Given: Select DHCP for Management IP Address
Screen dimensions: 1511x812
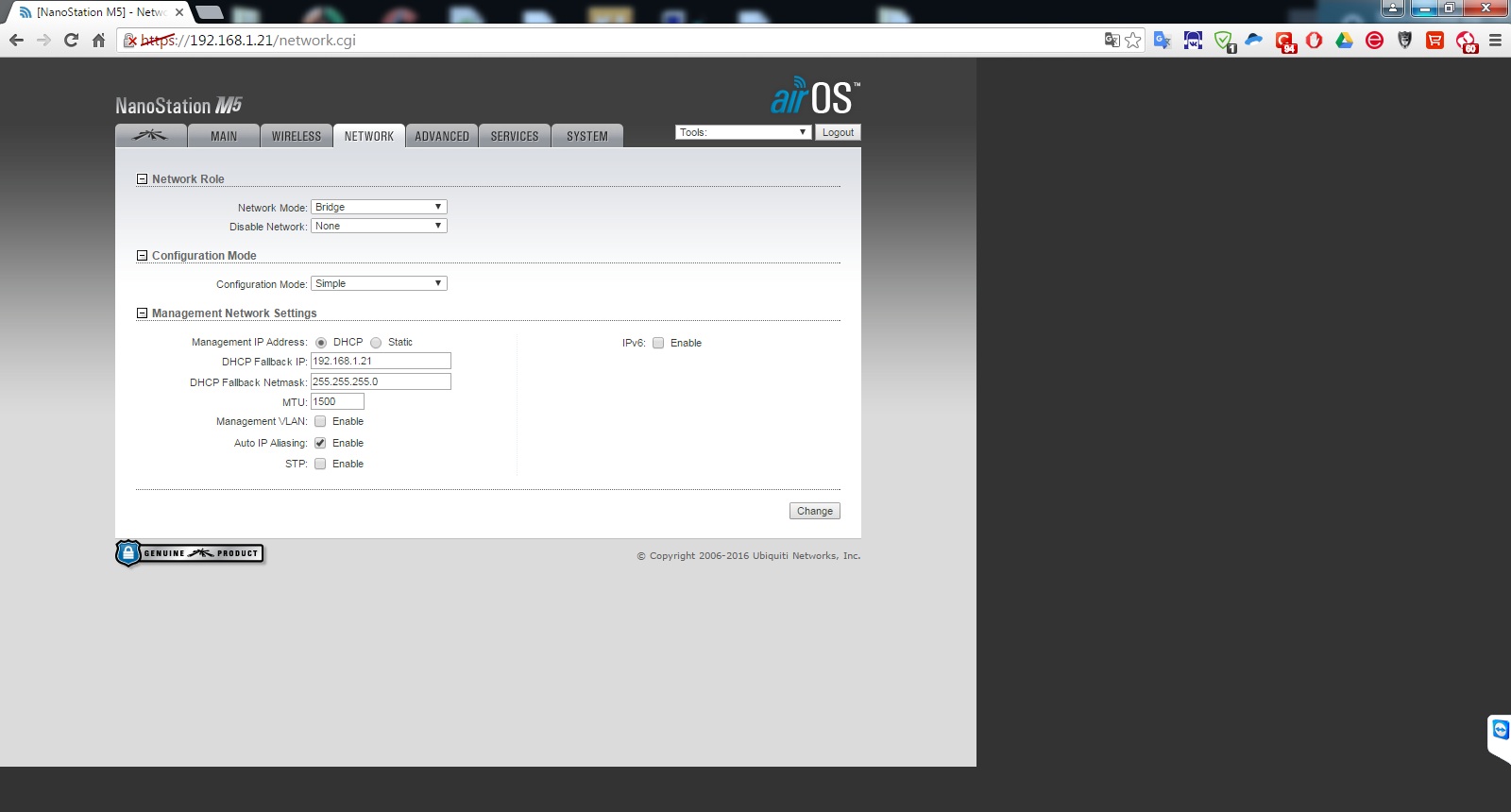Looking at the screenshot, I should 321,343.
